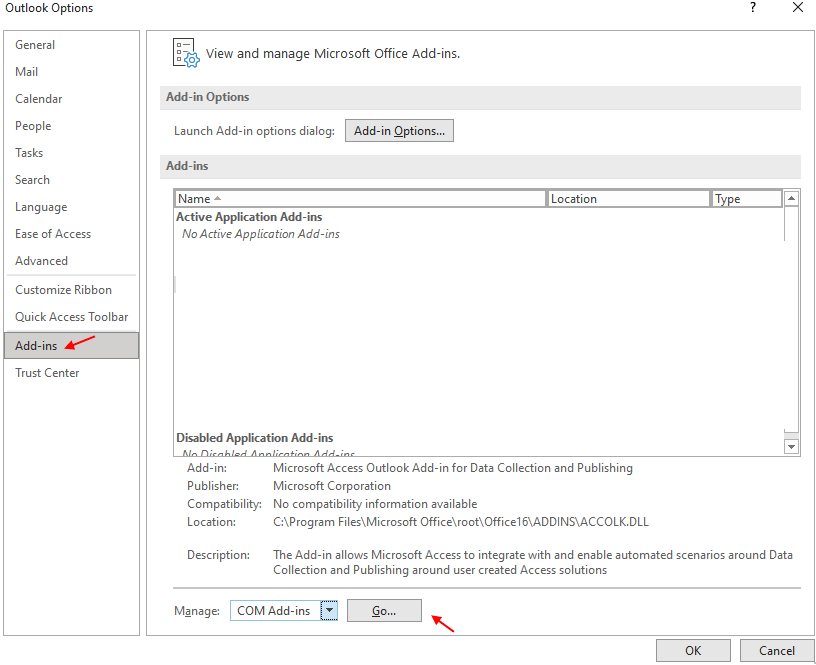The image size is (816, 665).
Task: Click the Go... button
Action: pos(384,610)
